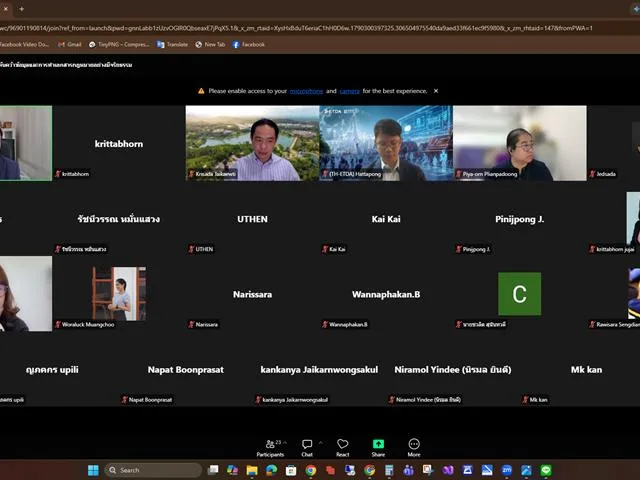Dismiss the enable access warning banner
Viewport: 640px width, 480px height.
click(x=436, y=91)
